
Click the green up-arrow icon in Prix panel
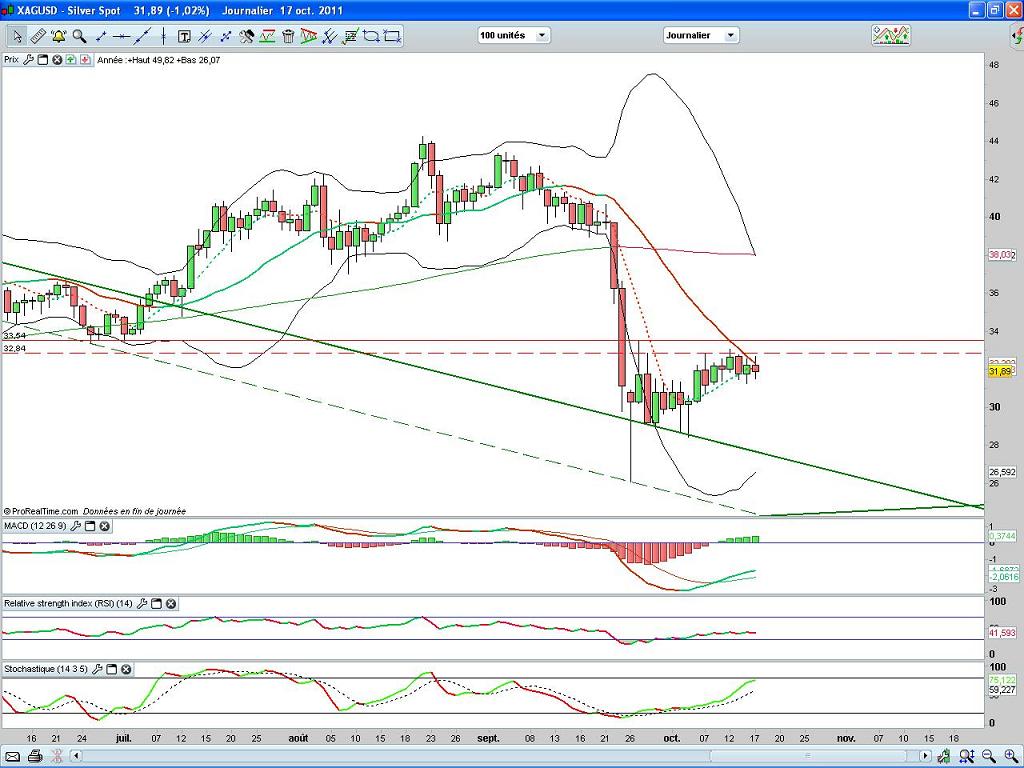click(71, 60)
